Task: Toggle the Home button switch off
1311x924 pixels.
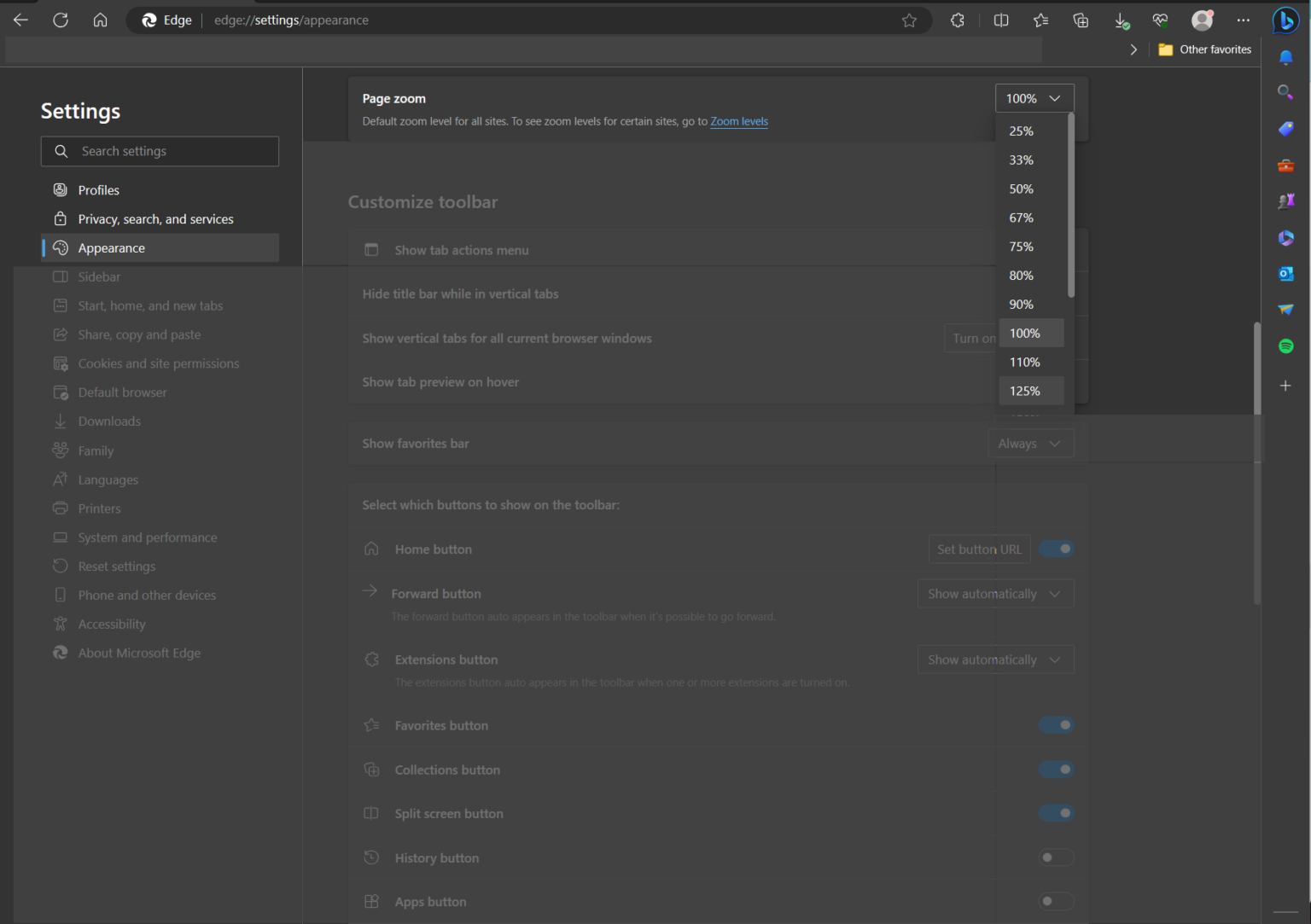Action: click(1056, 549)
